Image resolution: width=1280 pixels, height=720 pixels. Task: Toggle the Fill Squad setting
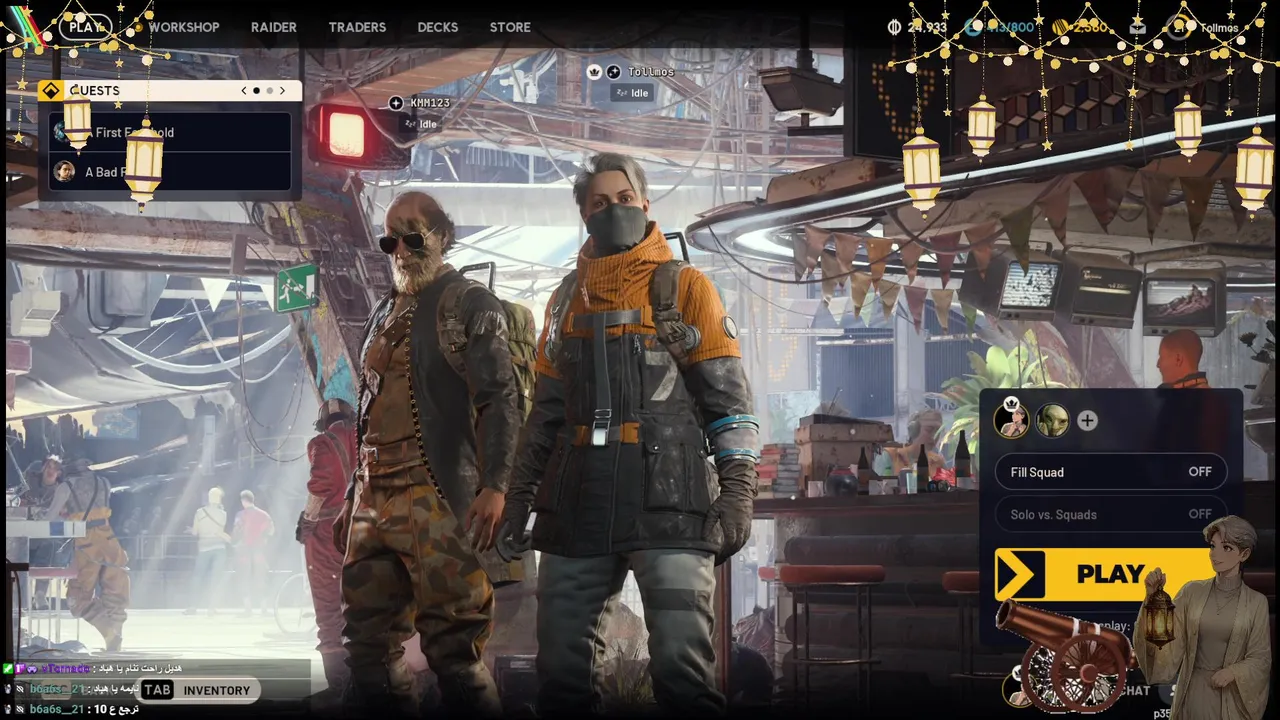click(x=1110, y=472)
